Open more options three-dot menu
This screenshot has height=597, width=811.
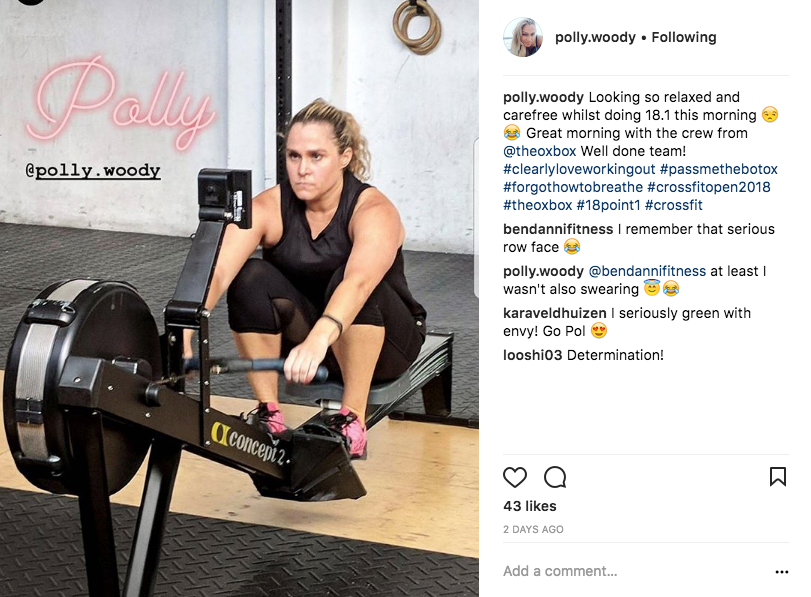[x=782, y=572]
